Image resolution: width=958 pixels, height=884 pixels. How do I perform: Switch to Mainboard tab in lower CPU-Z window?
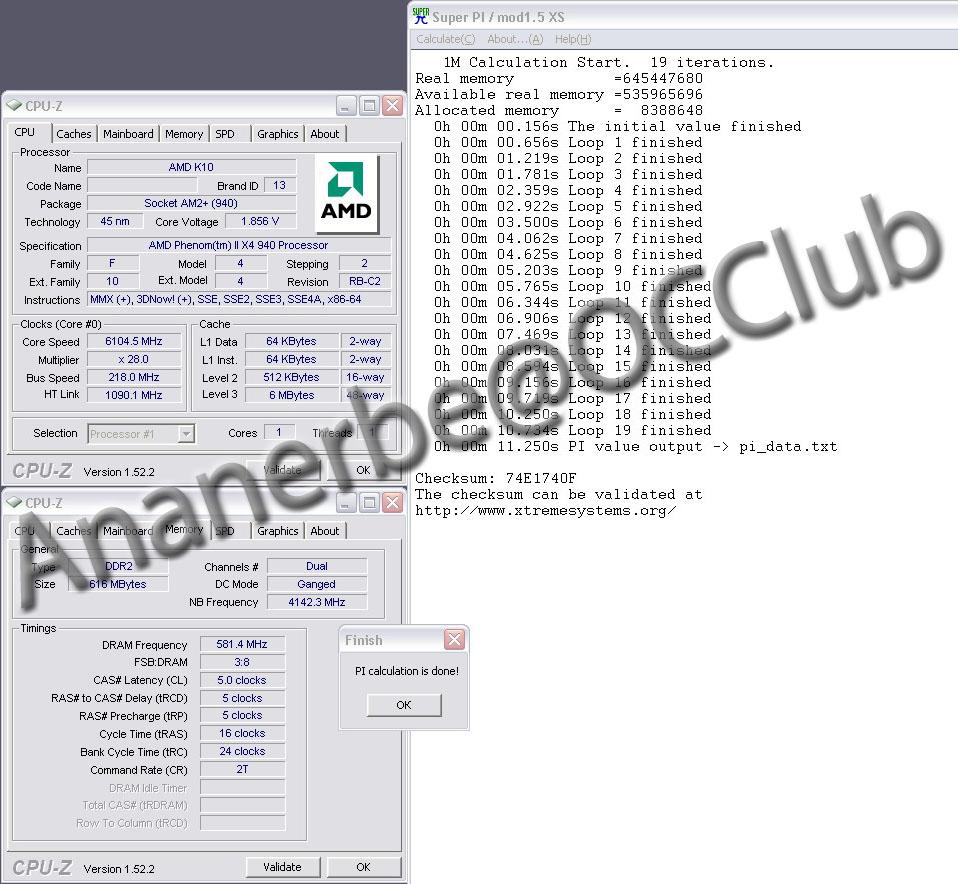(x=128, y=531)
